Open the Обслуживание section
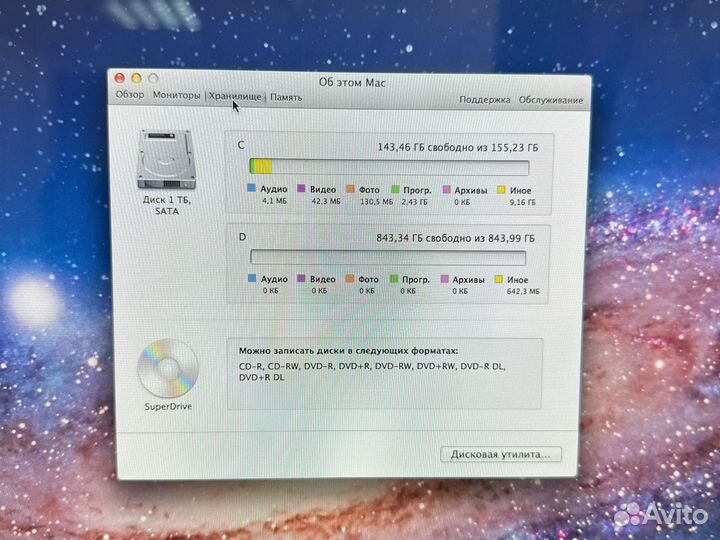 pos(551,100)
